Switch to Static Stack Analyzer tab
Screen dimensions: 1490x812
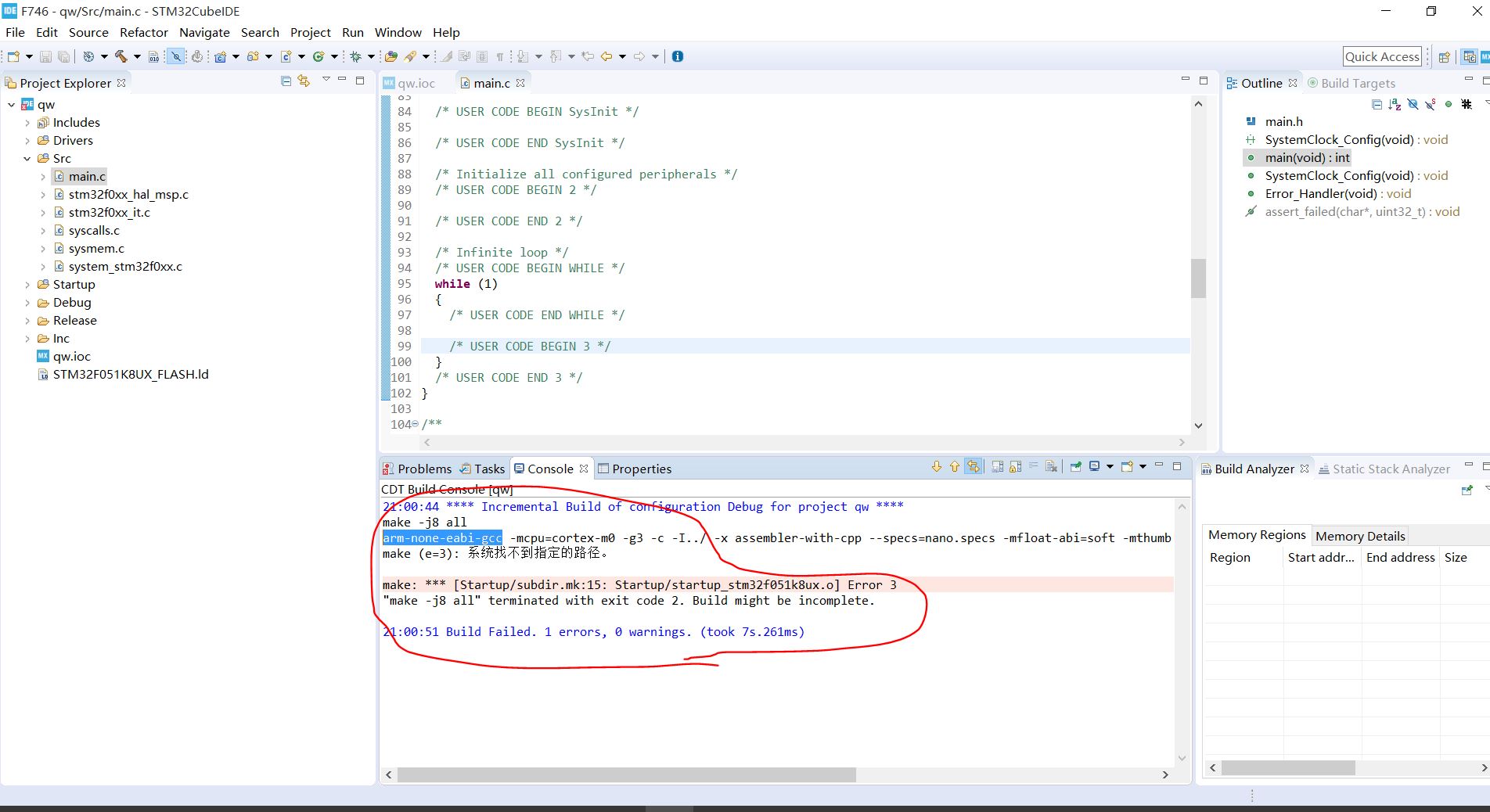[x=1384, y=469]
